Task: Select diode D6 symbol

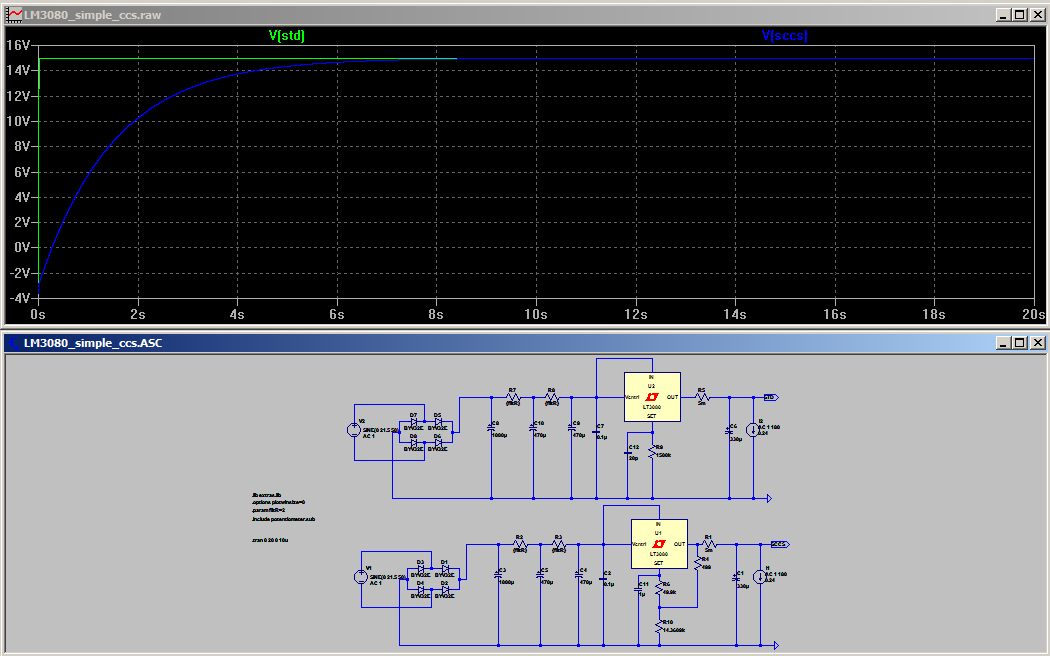Action: [x=437, y=443]
